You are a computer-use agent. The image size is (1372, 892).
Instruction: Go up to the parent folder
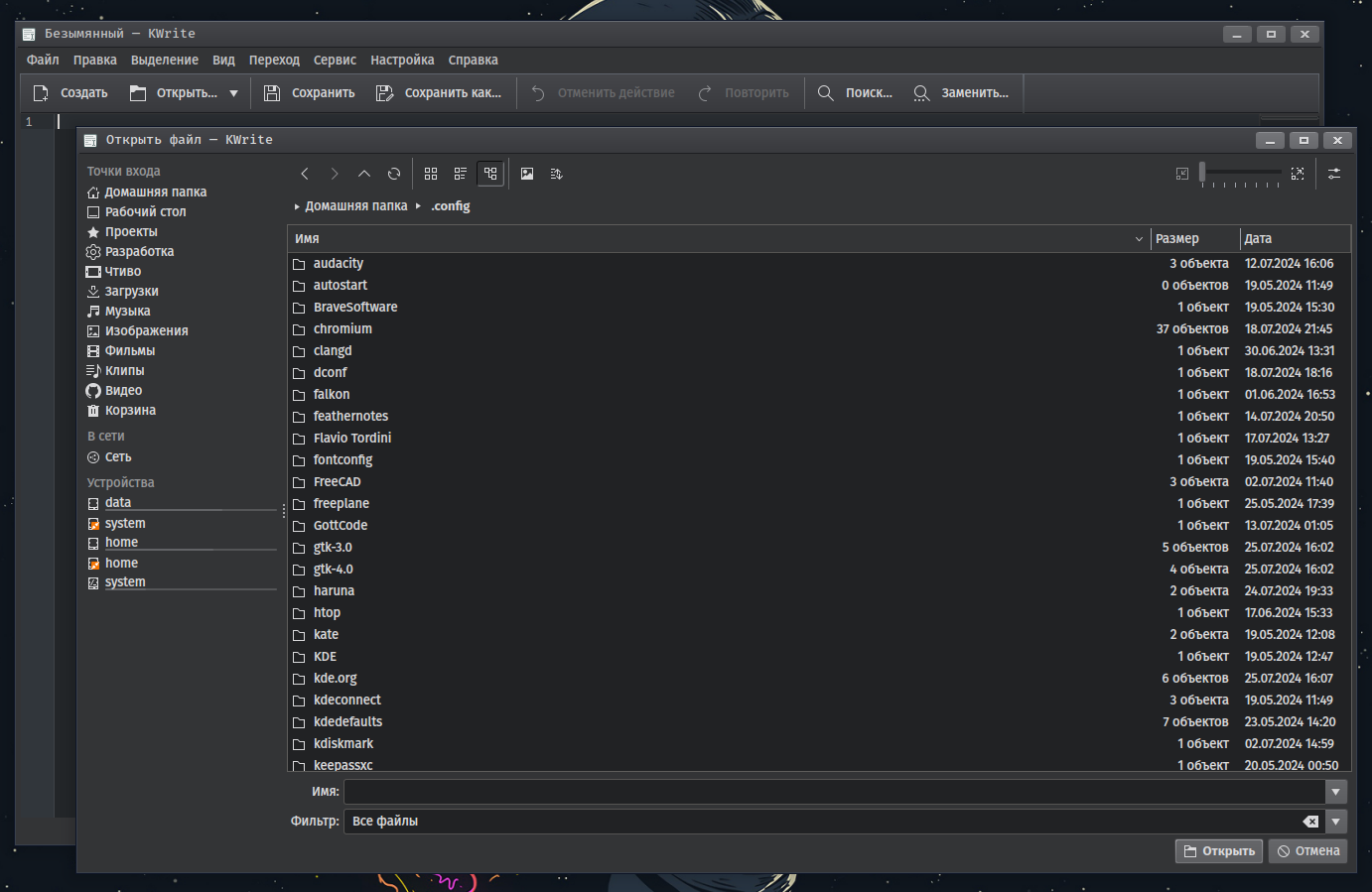364,173
